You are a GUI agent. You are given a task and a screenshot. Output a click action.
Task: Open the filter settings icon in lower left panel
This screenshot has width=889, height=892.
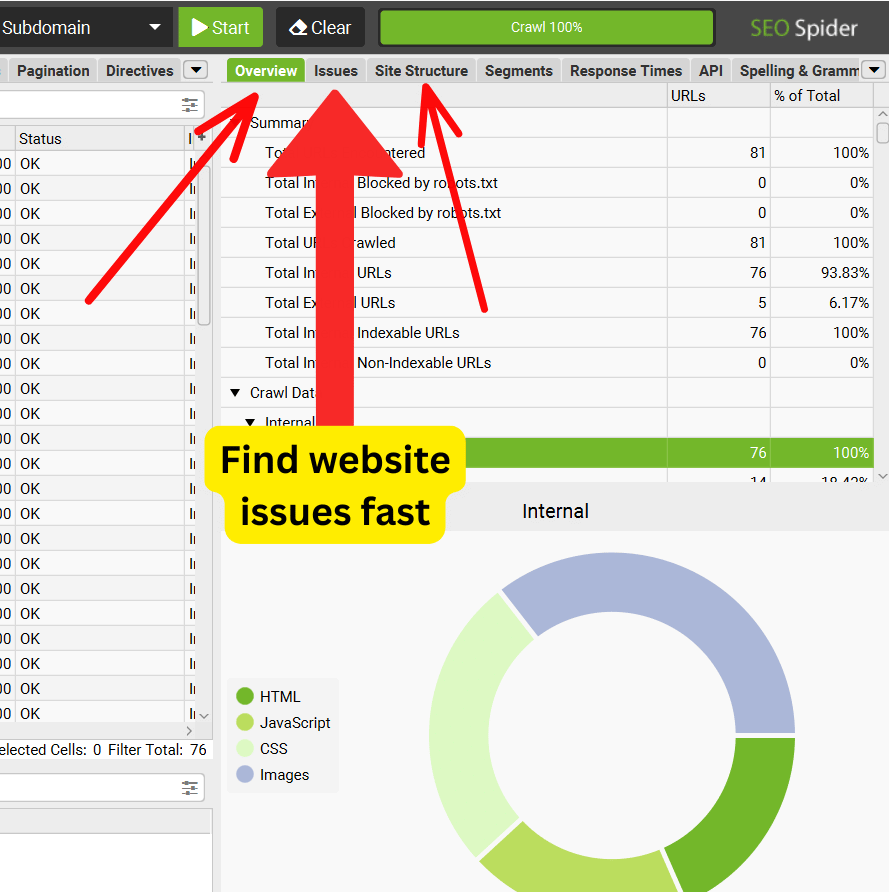pyautogui.click(x=190, y=788)
